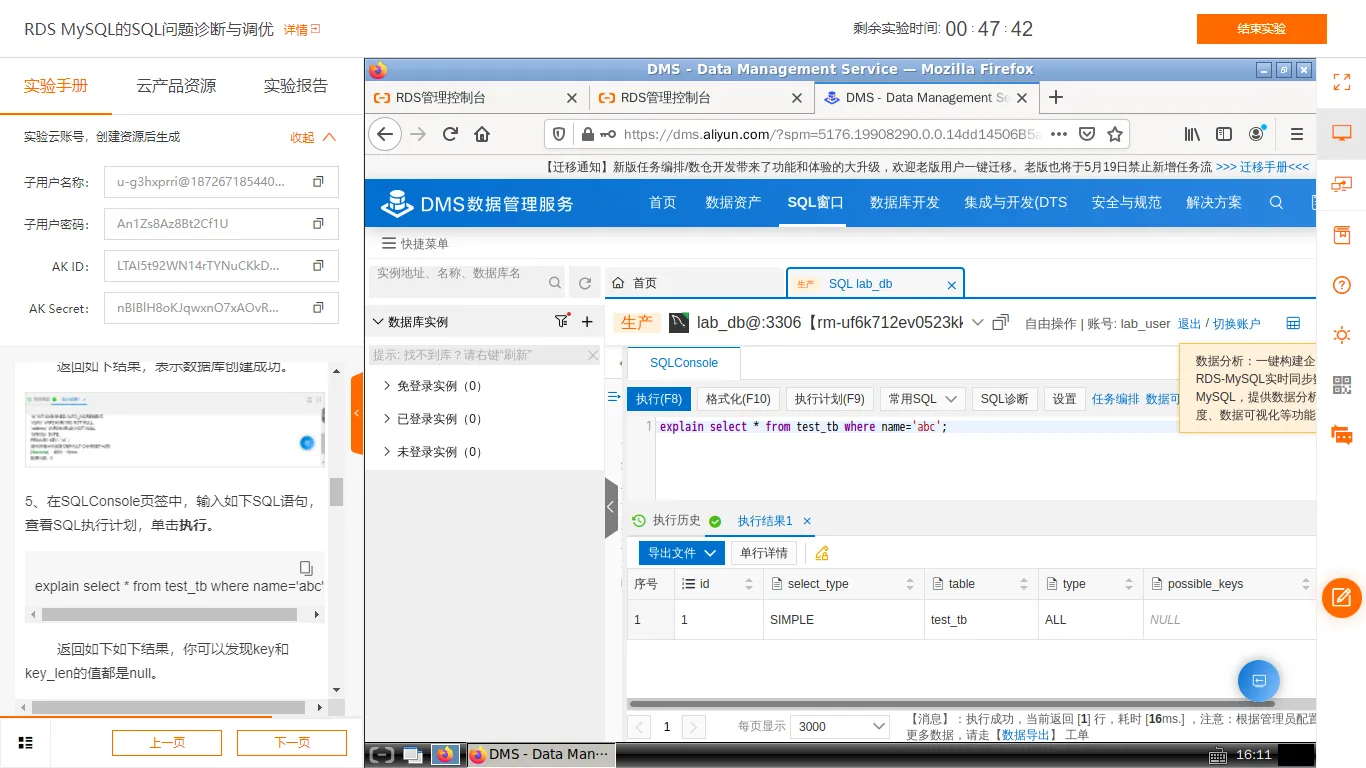Screen dimensions: 1366x768
Task: Click 切换账户 link
Action: coord(1237,323)
